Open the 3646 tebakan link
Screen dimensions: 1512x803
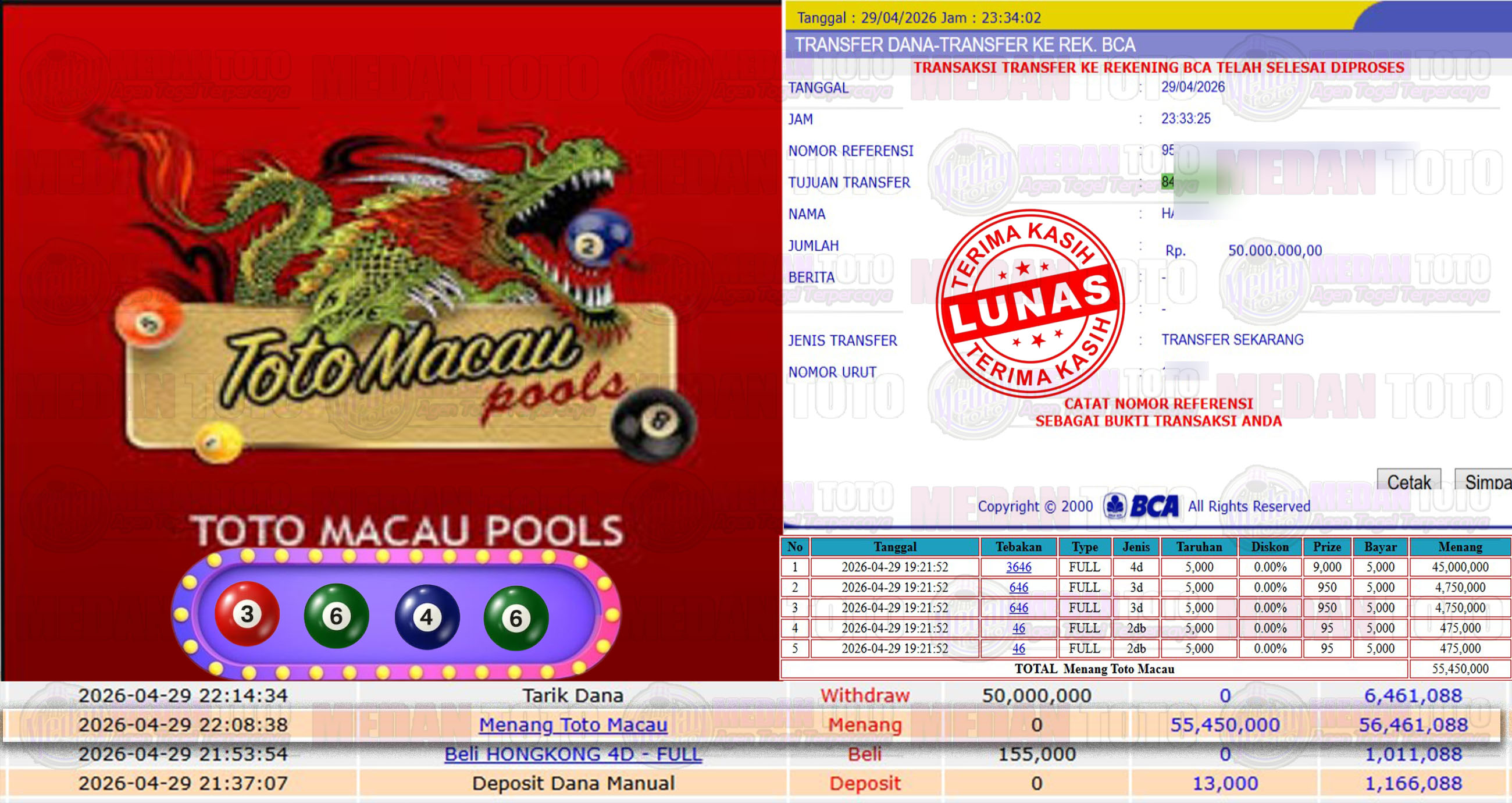click(1018, 567)
